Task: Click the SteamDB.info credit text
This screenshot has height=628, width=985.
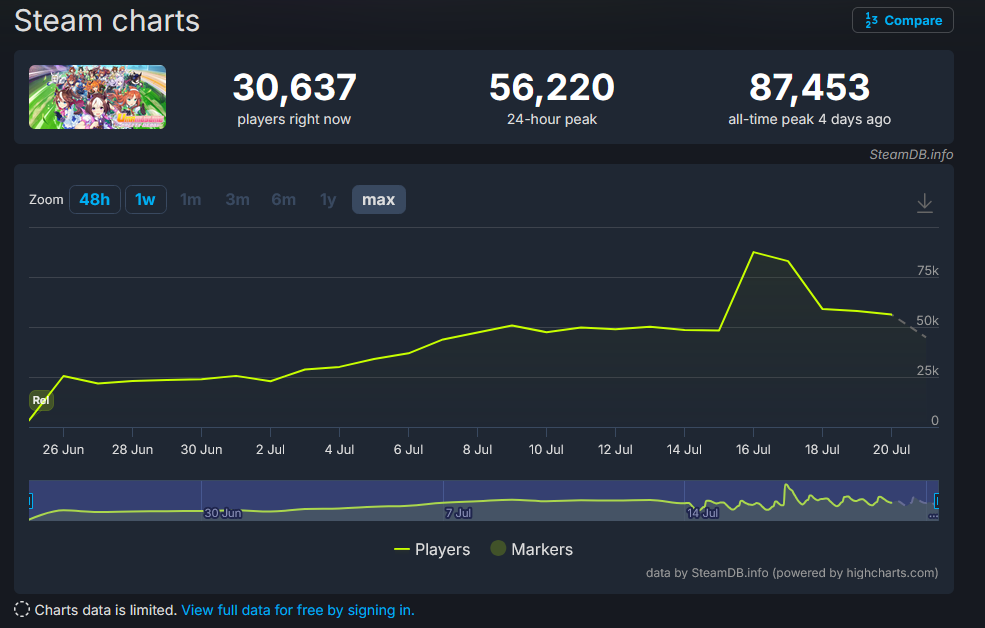Action: point(911,154)
